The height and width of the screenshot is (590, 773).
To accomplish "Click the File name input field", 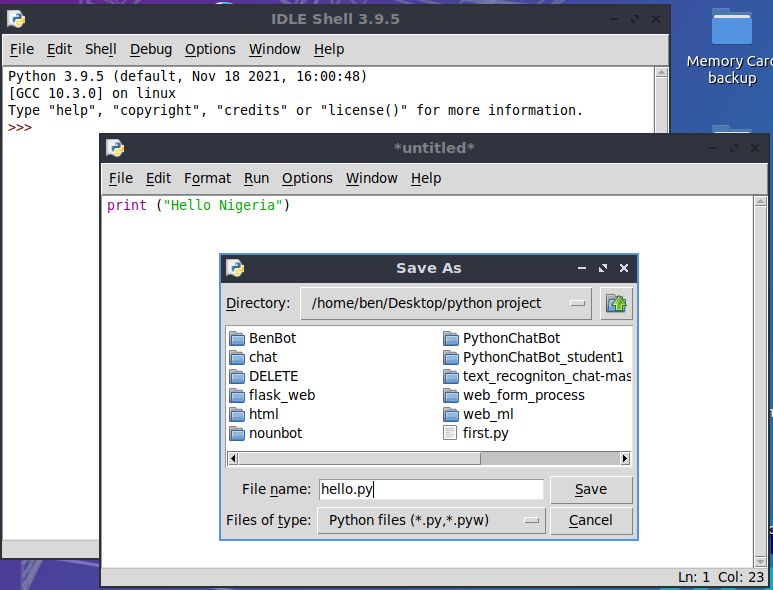I will point(430,490).
